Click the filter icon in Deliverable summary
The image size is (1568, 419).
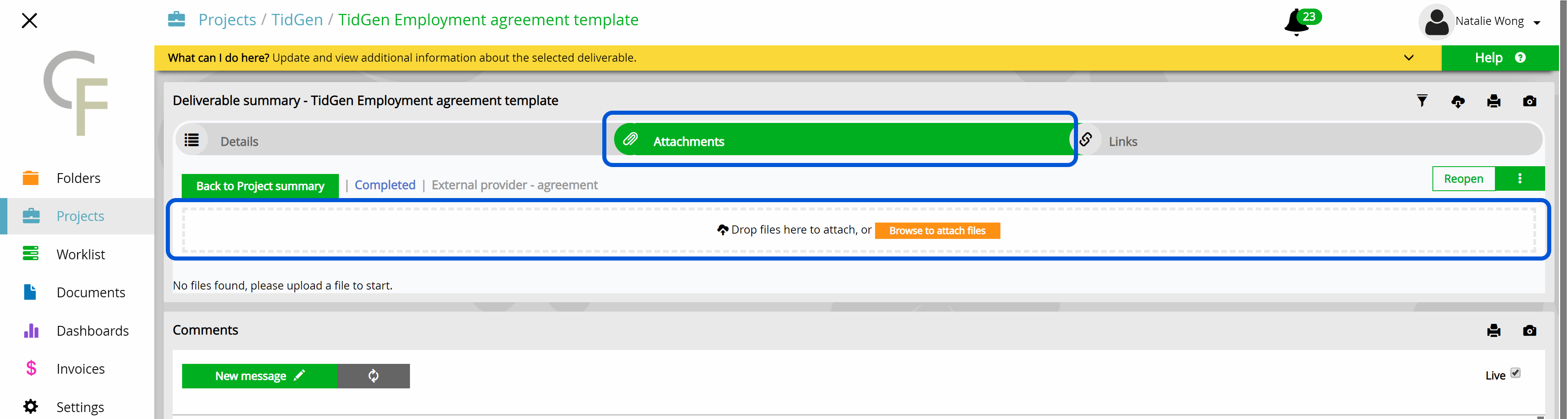(x=1422, y=101)
